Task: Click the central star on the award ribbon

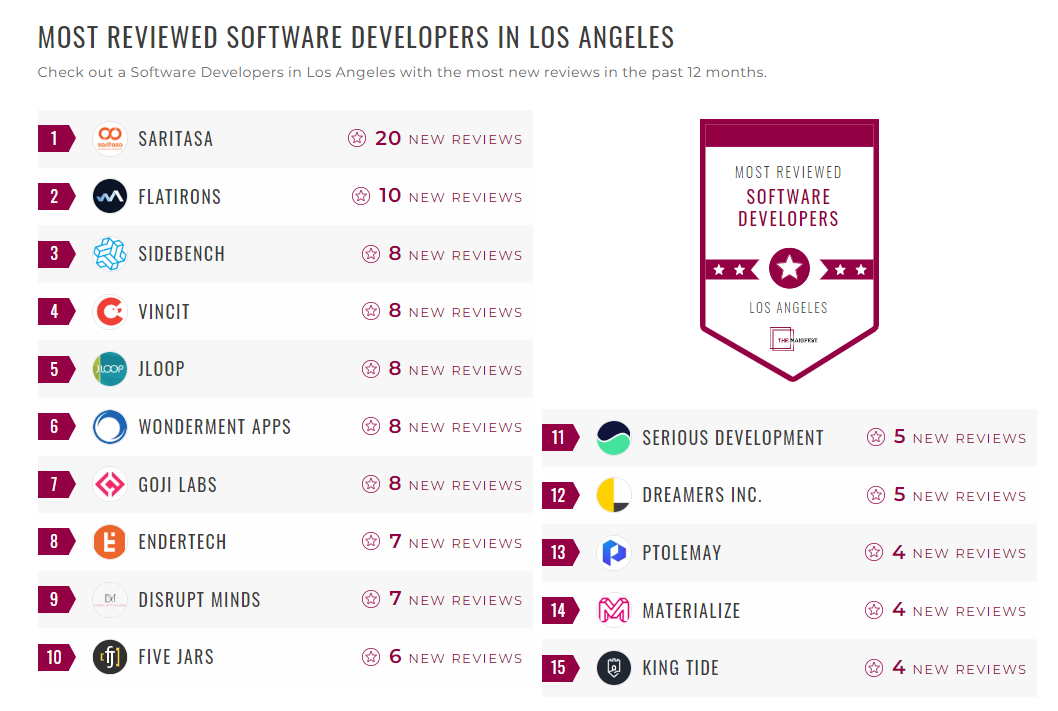Action: [789, 267]
